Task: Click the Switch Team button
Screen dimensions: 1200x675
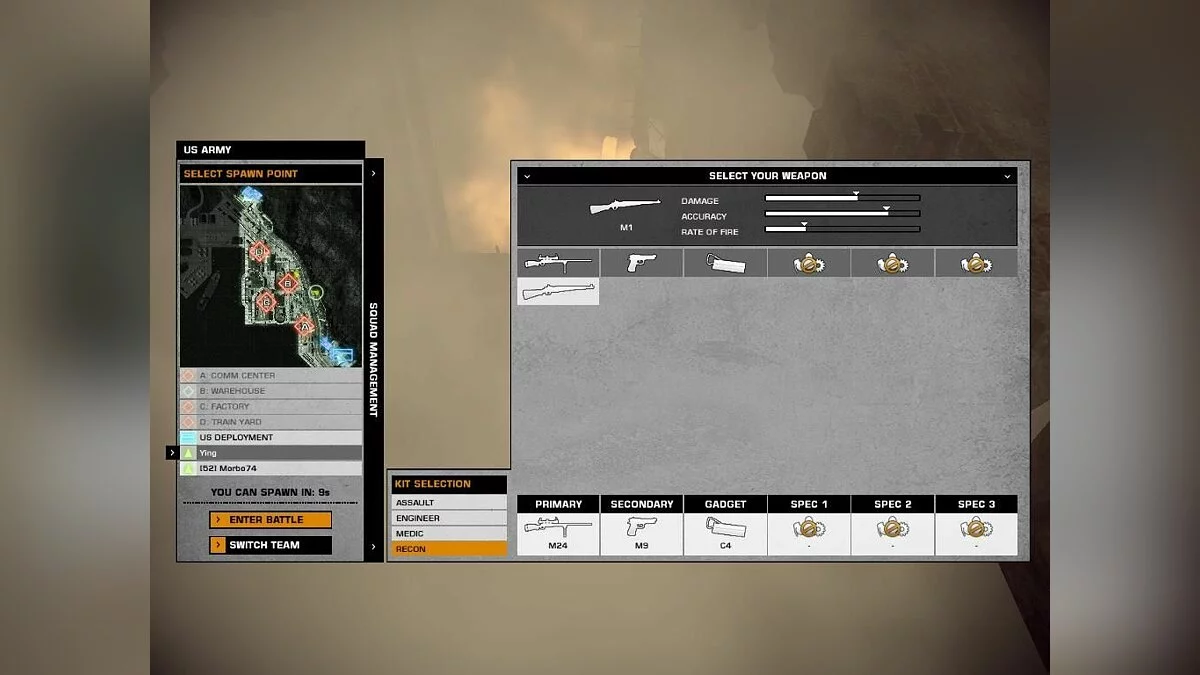Action: pyautogui.click(x=270, y=545)
